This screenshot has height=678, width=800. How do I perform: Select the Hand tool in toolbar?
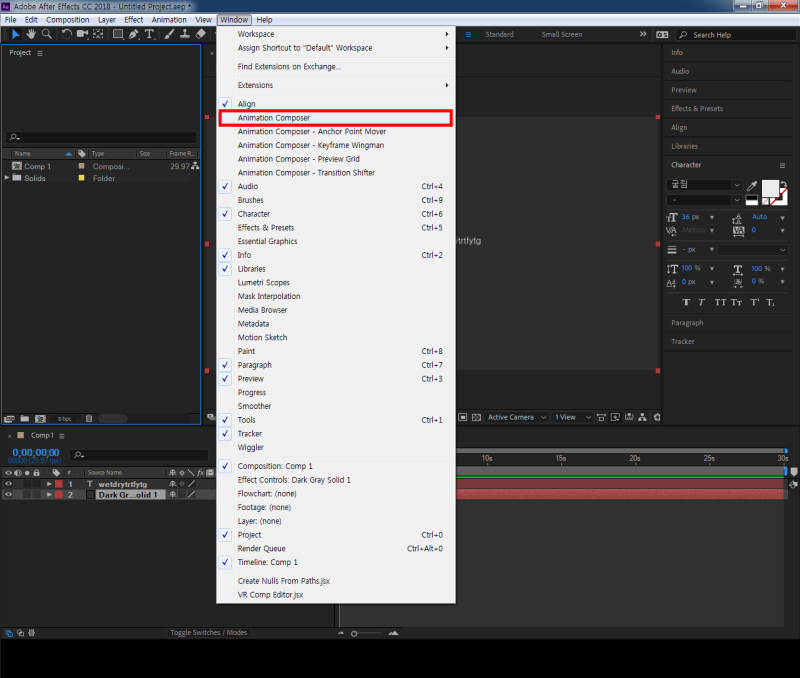click(x=32, y=33)
